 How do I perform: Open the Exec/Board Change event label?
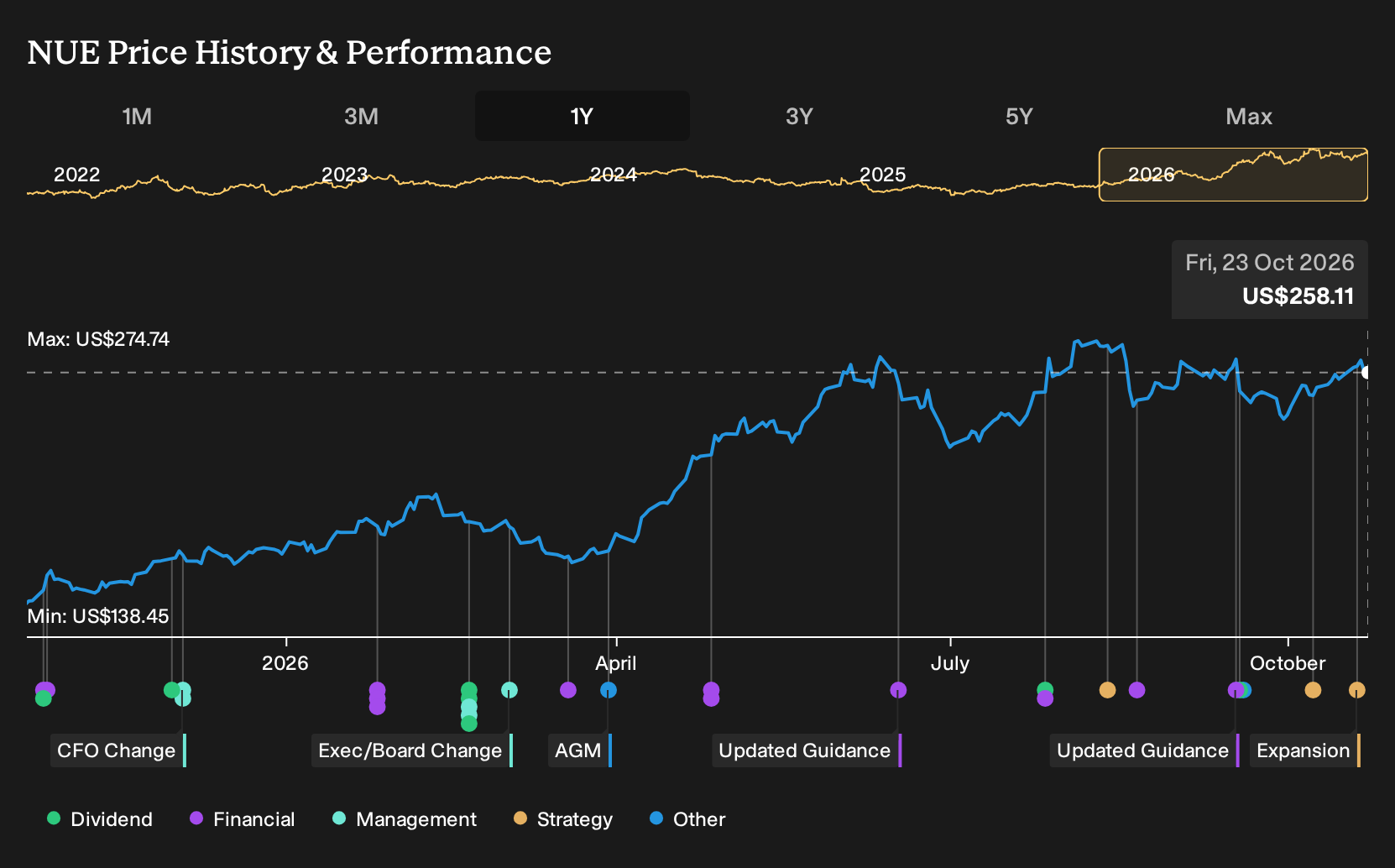point(410,750)
